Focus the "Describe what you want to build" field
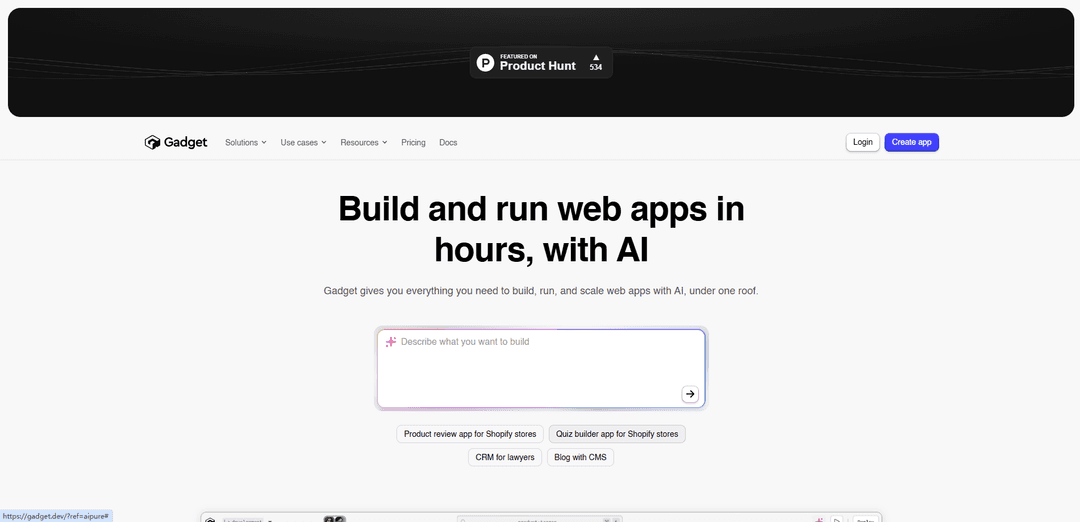1080x522 pixels. coord(541,368)
